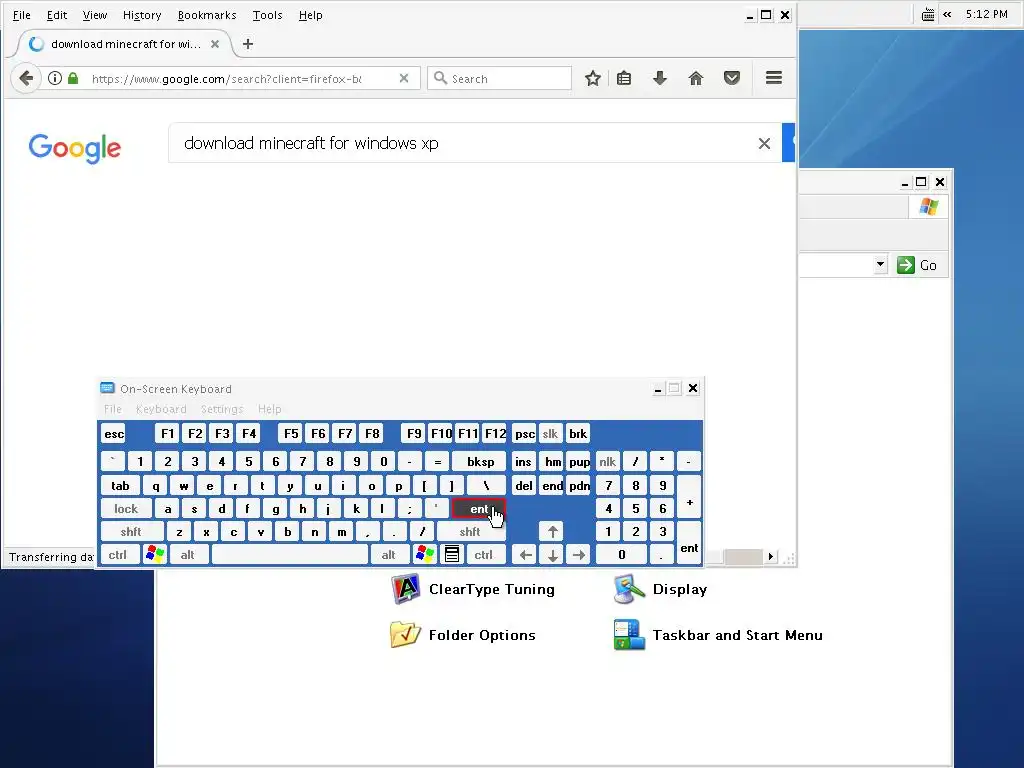Click left Windows logo key on keyboard
This screenshot has height=768, width=1024.
[x=155, y=554]
